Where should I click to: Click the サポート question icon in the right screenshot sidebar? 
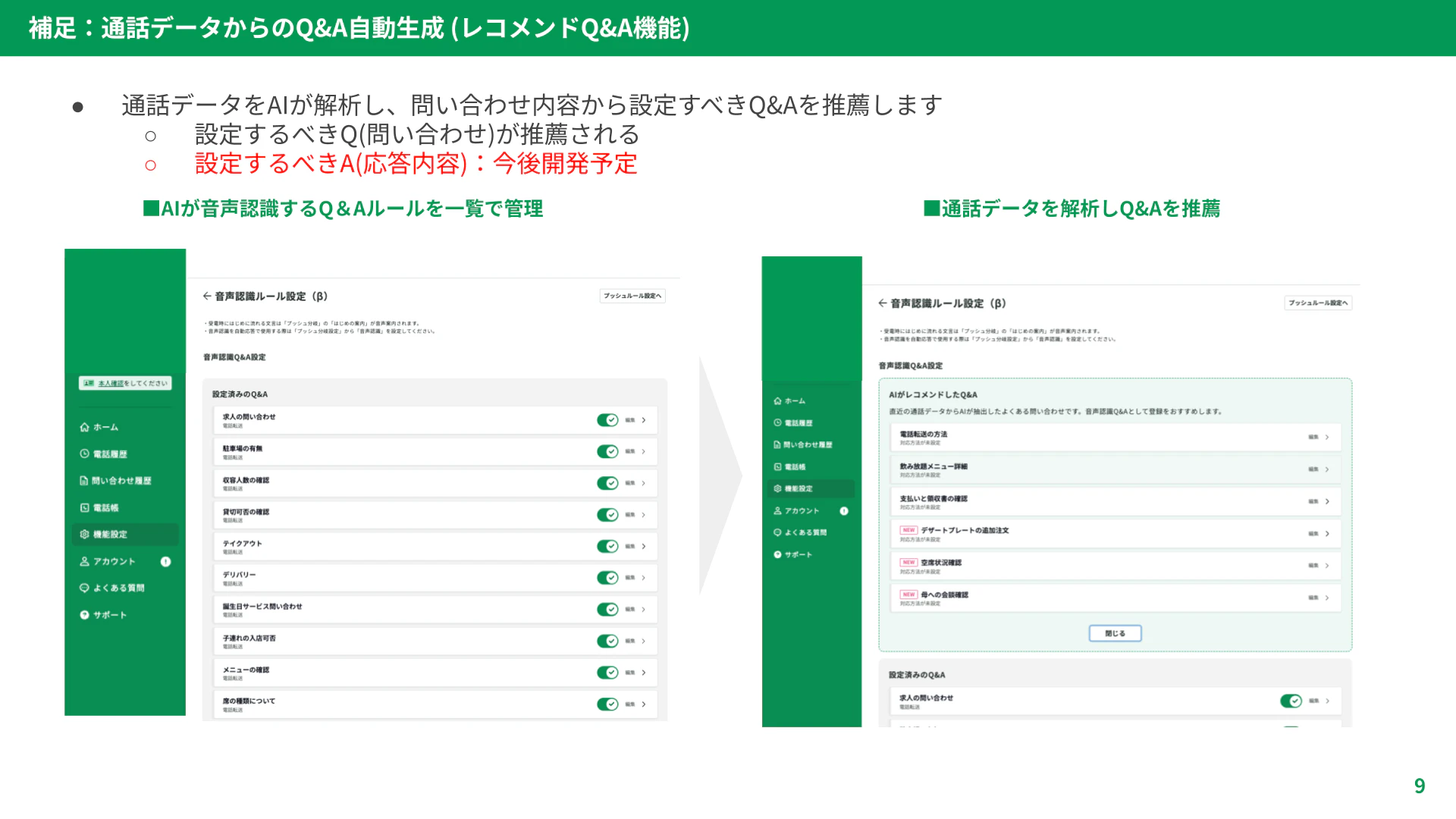pyautogui.click(x=777, y=555)
